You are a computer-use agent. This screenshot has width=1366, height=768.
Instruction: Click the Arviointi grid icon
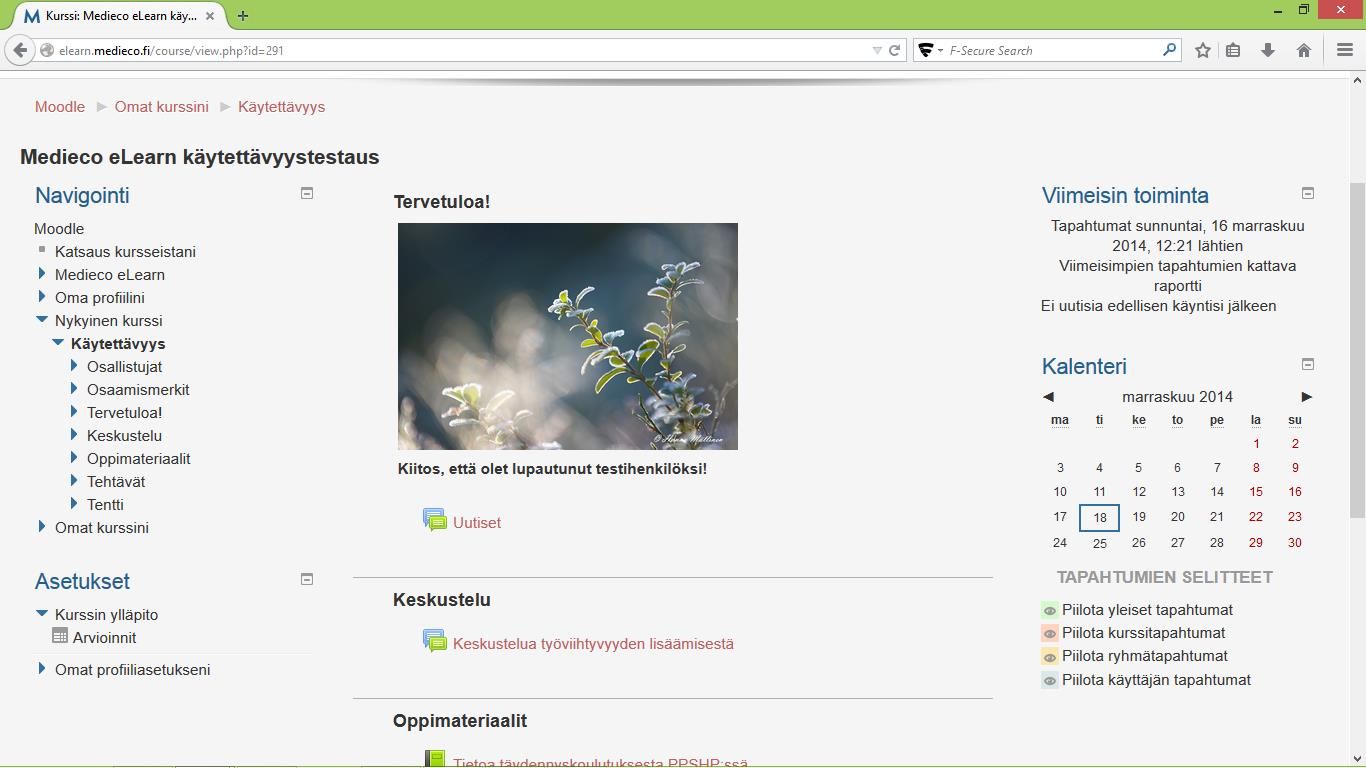click(60, 636)
